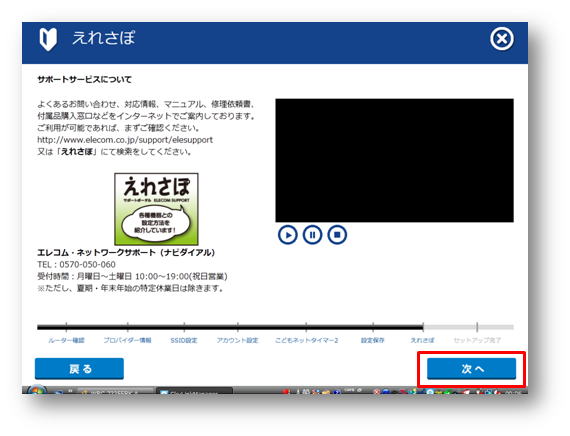This screenshot has height=436, width=570.
Task: Select the 設定保存 step
Action: point(373,340)
